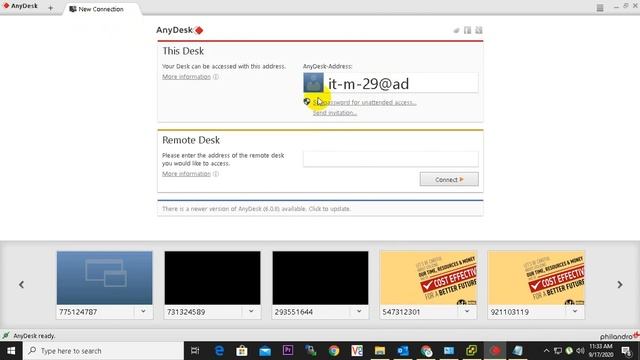Click the Type here to search box

(x=103, y=351)
